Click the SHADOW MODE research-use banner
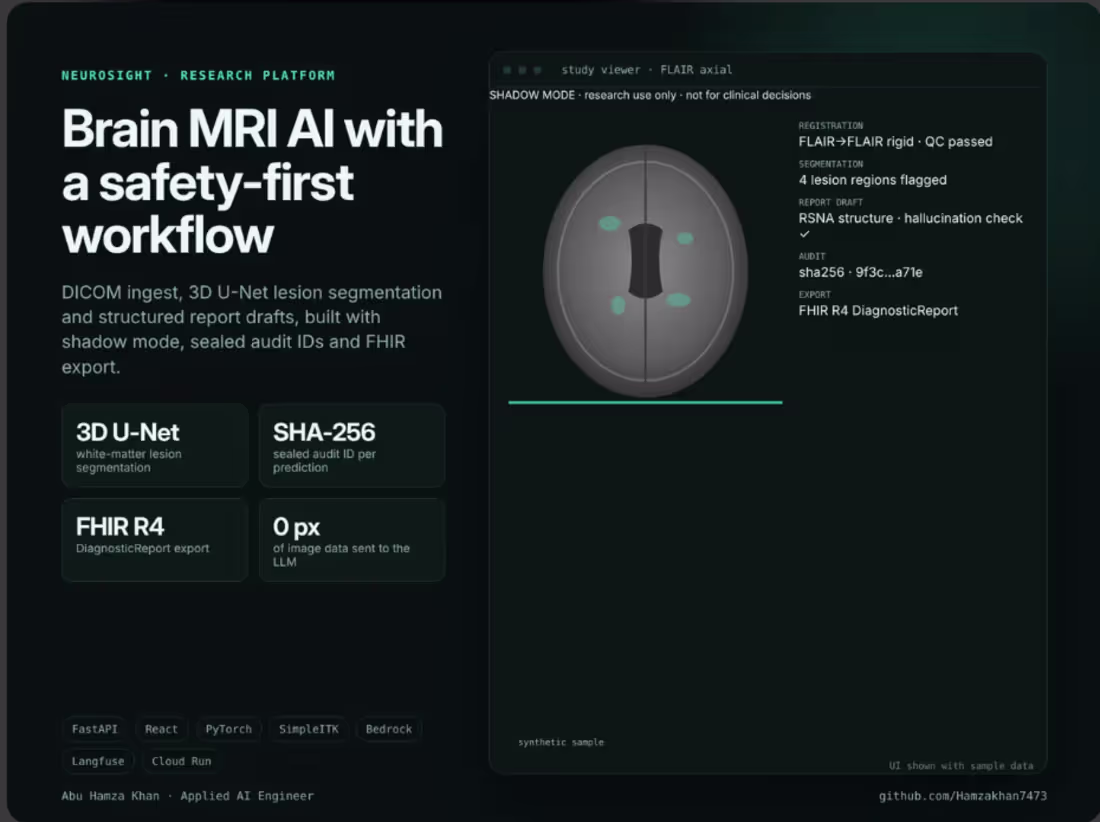The height and width of the screenshot is (822, 1100). tap(650, 95)
